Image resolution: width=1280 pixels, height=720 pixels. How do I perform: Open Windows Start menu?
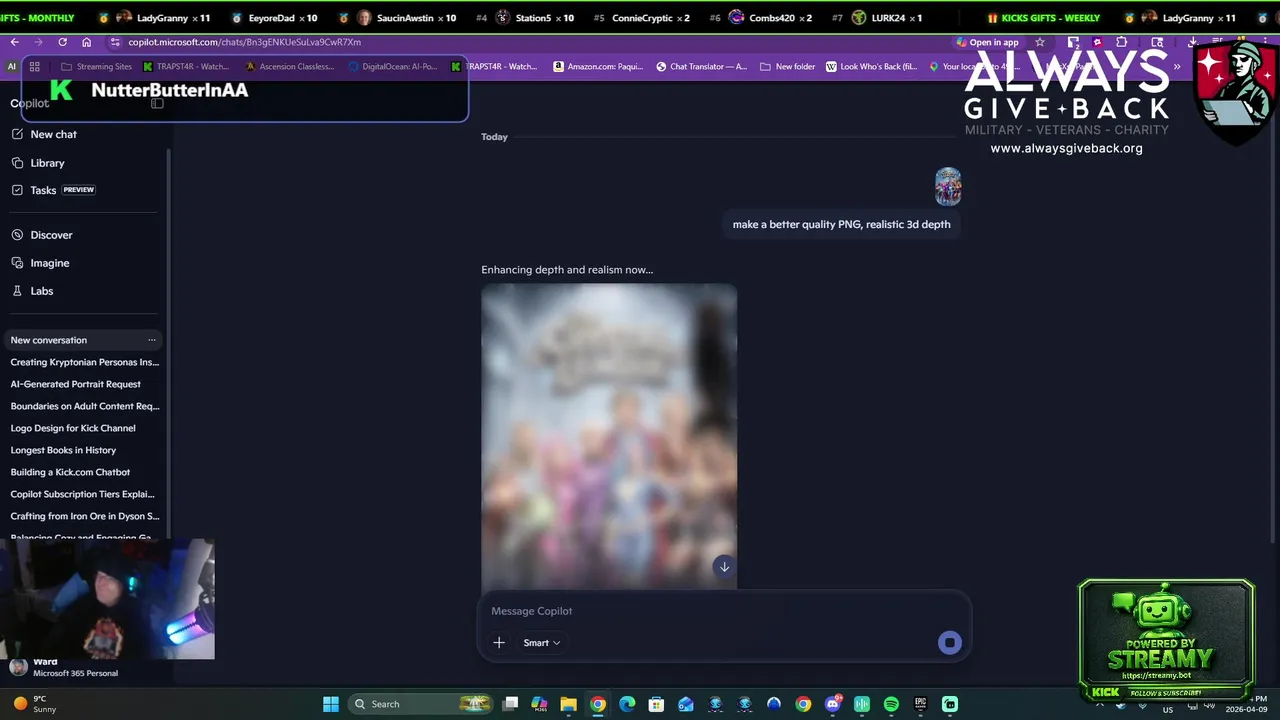tap(331, 704)
